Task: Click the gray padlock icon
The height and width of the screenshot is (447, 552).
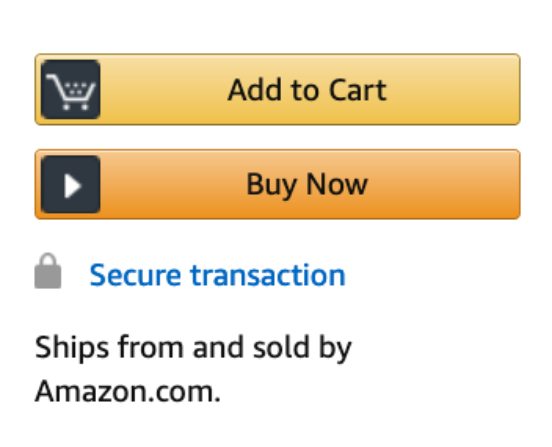Action: [x=48, y=271]
